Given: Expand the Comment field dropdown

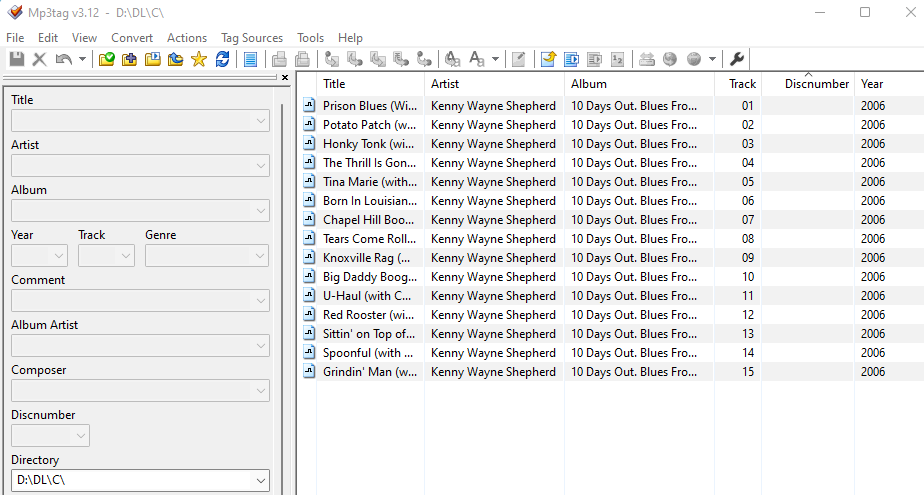Looking at the screenshot, I should click(260, 301).
